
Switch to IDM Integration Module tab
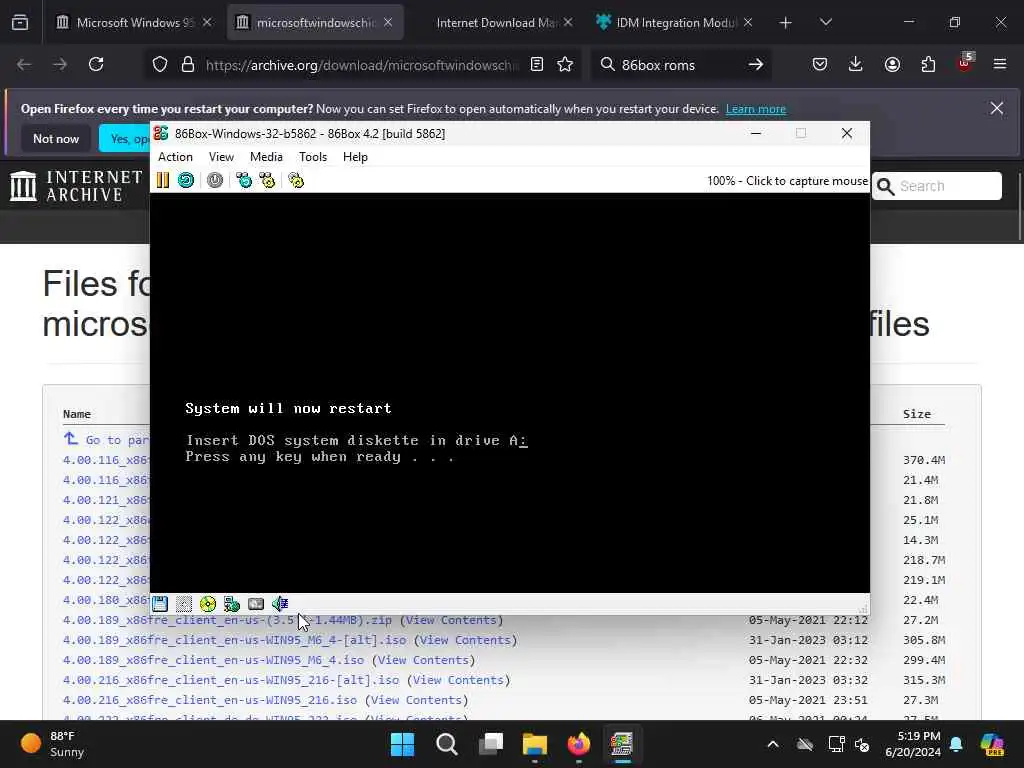click(675, 22)
